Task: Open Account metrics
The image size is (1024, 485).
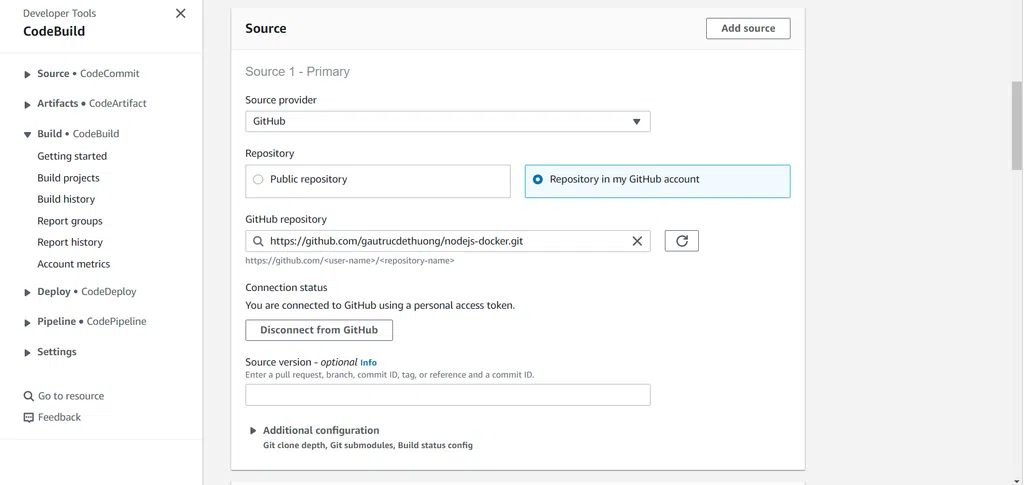Action: (x=74, y=264)
